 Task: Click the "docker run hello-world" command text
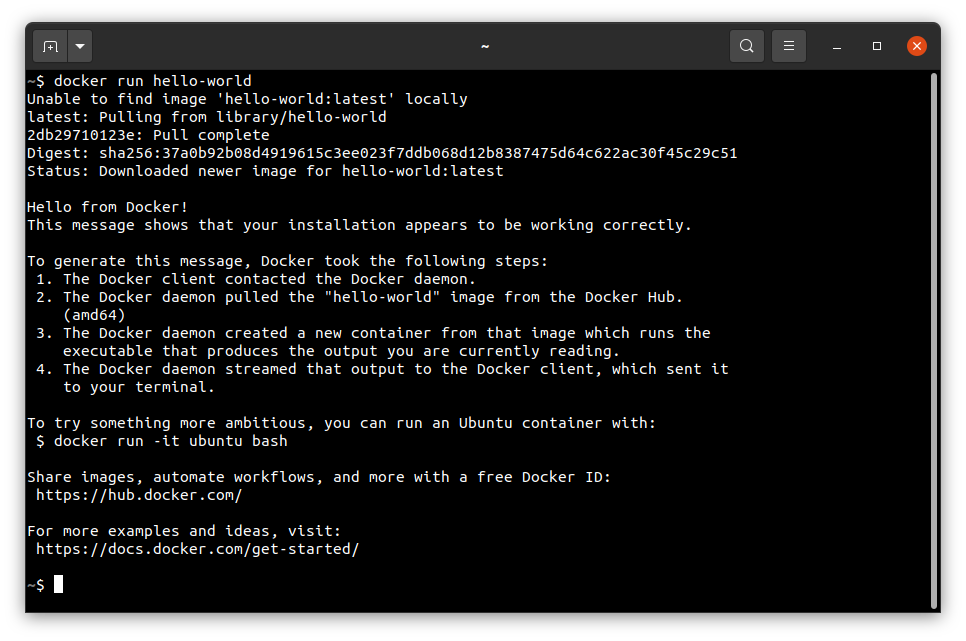coord(152,81)
